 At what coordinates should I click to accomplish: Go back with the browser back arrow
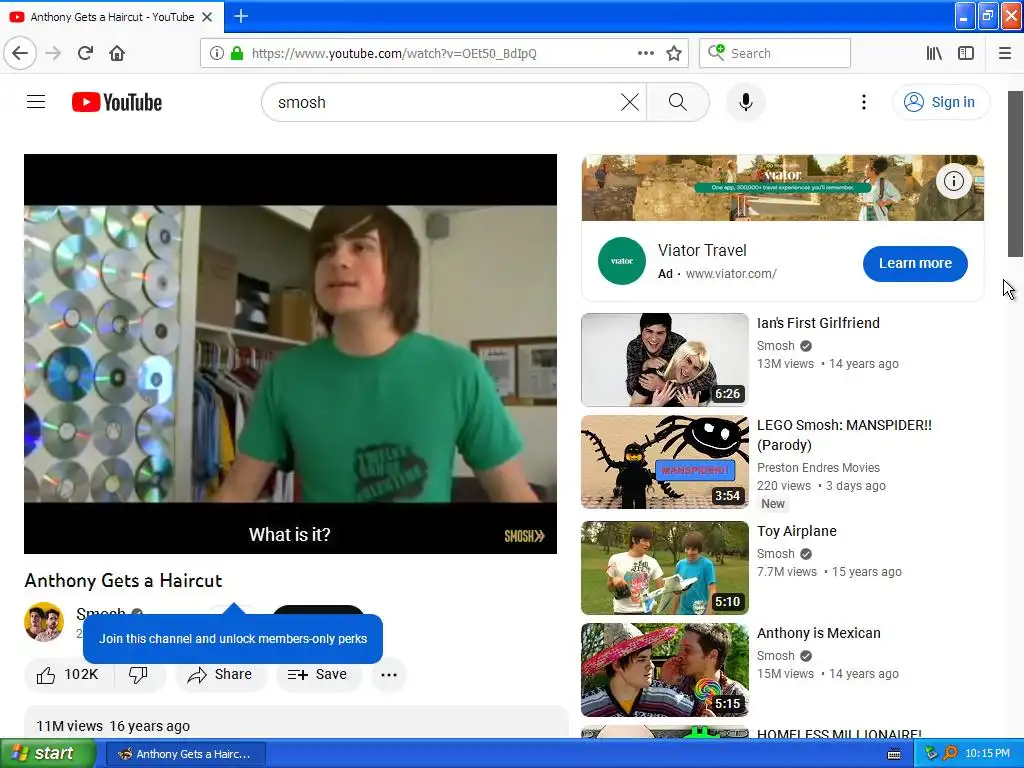pos(20,53)
